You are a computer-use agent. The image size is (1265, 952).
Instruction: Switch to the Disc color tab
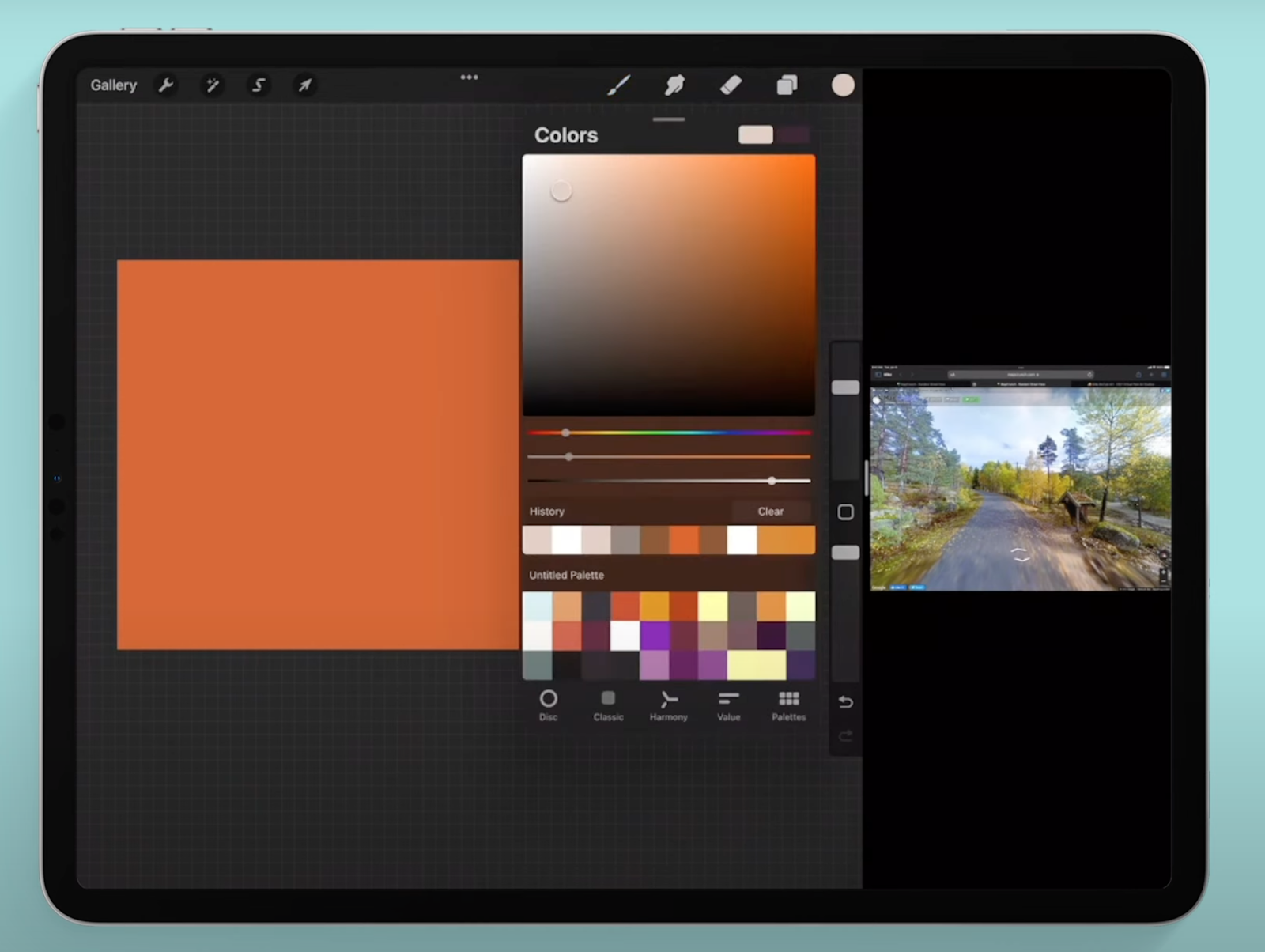point(548,705)
